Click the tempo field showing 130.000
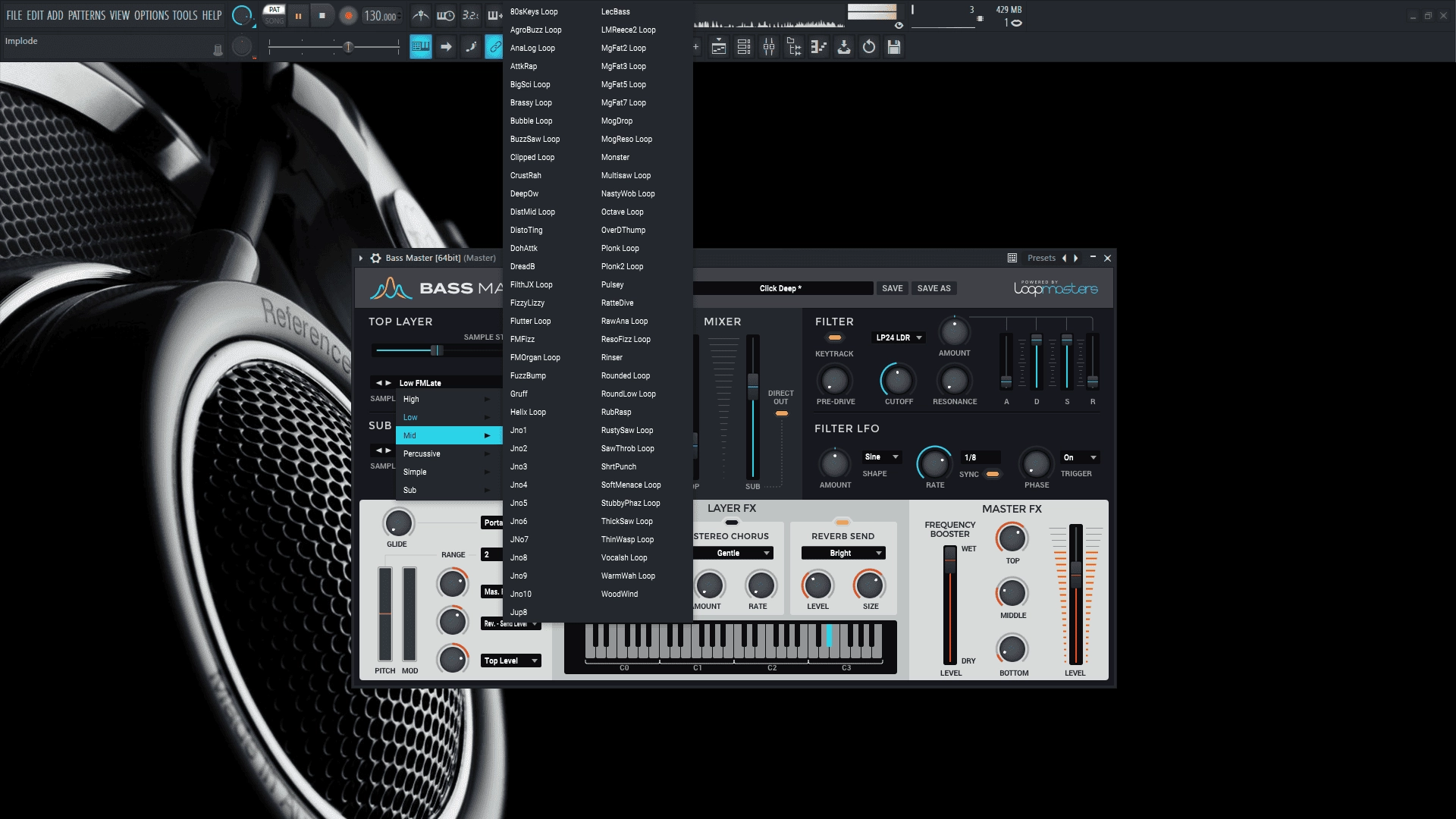The height and width of the screenshot is (819, 1456). tap(381, 16)
